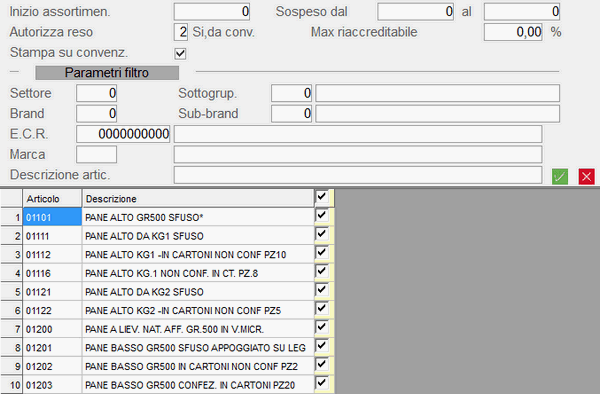
Task: Click the Inizio assortimen. input field
Action: [212, 11]
